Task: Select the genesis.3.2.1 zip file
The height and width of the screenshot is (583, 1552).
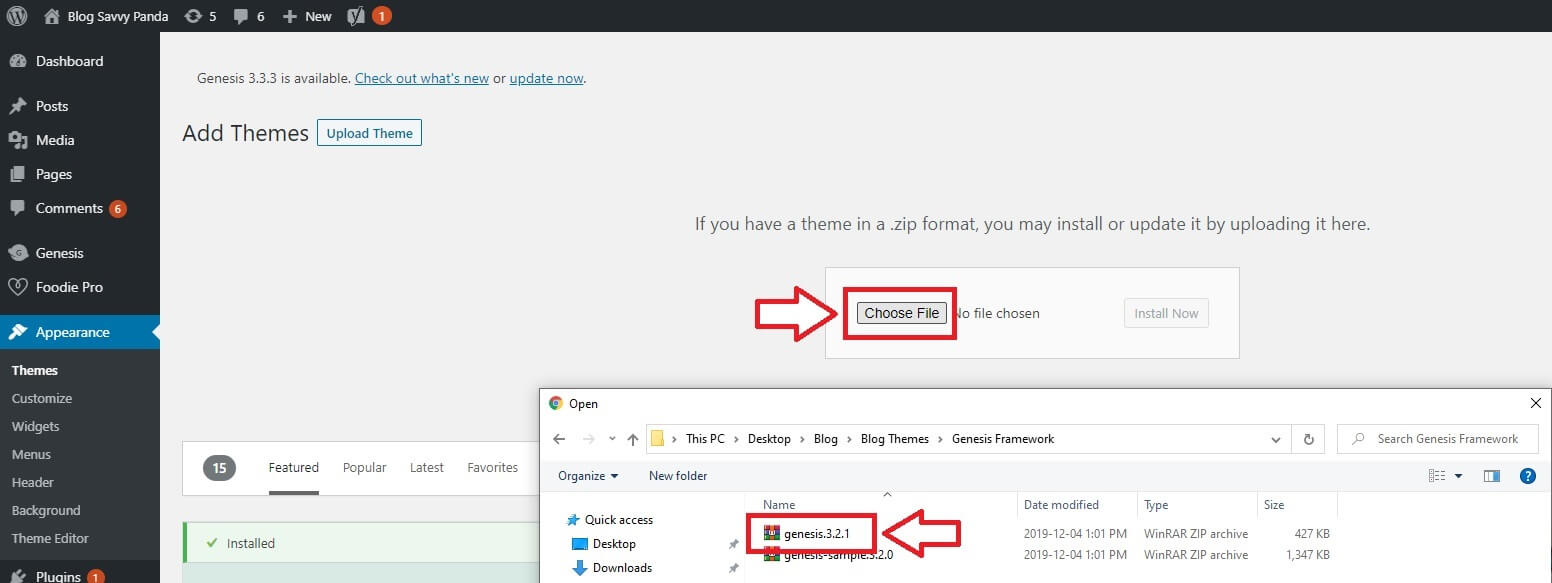Action: pyautogui.click(x=816, y=534)
